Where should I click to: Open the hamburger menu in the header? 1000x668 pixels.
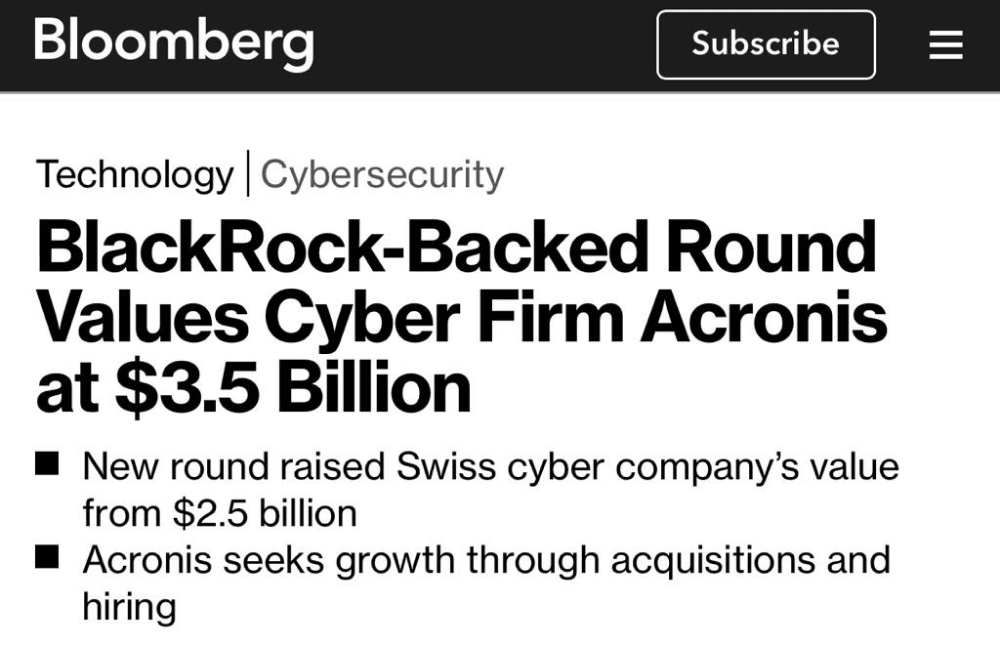point(945,45)
